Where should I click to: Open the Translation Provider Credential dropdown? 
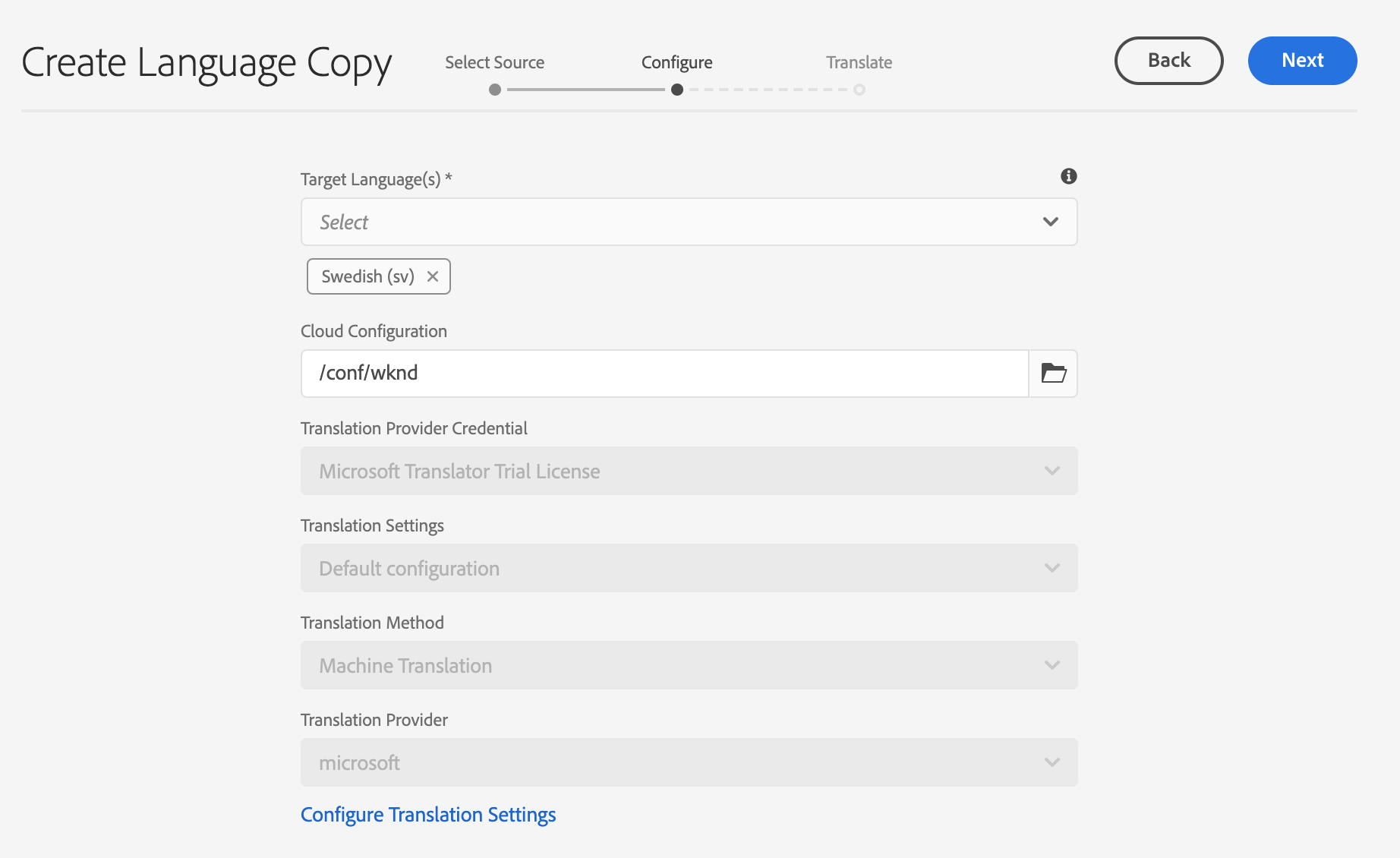click(x=689, y=471)
